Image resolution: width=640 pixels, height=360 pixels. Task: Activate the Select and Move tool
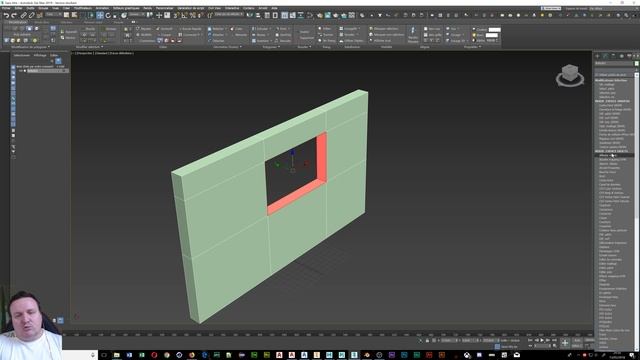pyautogui.click(x=100, y=15)
